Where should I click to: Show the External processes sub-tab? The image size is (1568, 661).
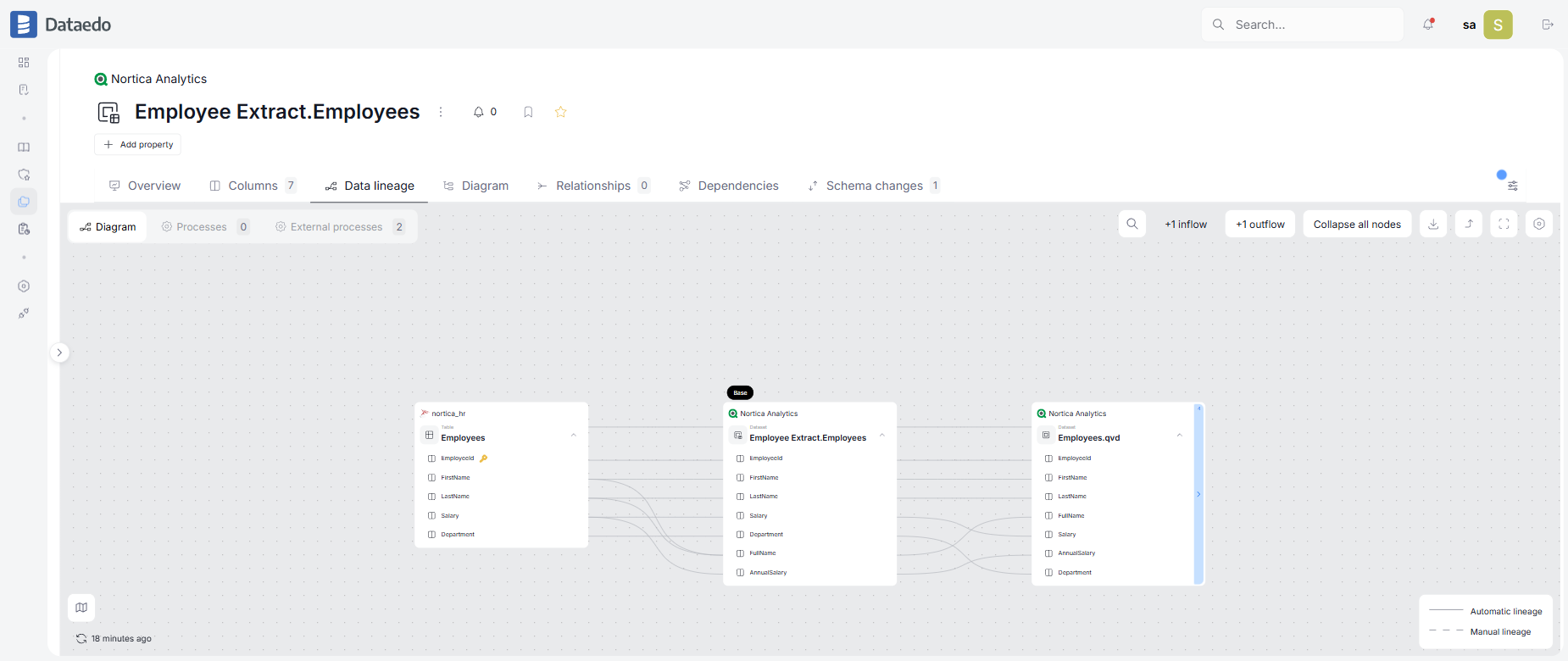341,227
